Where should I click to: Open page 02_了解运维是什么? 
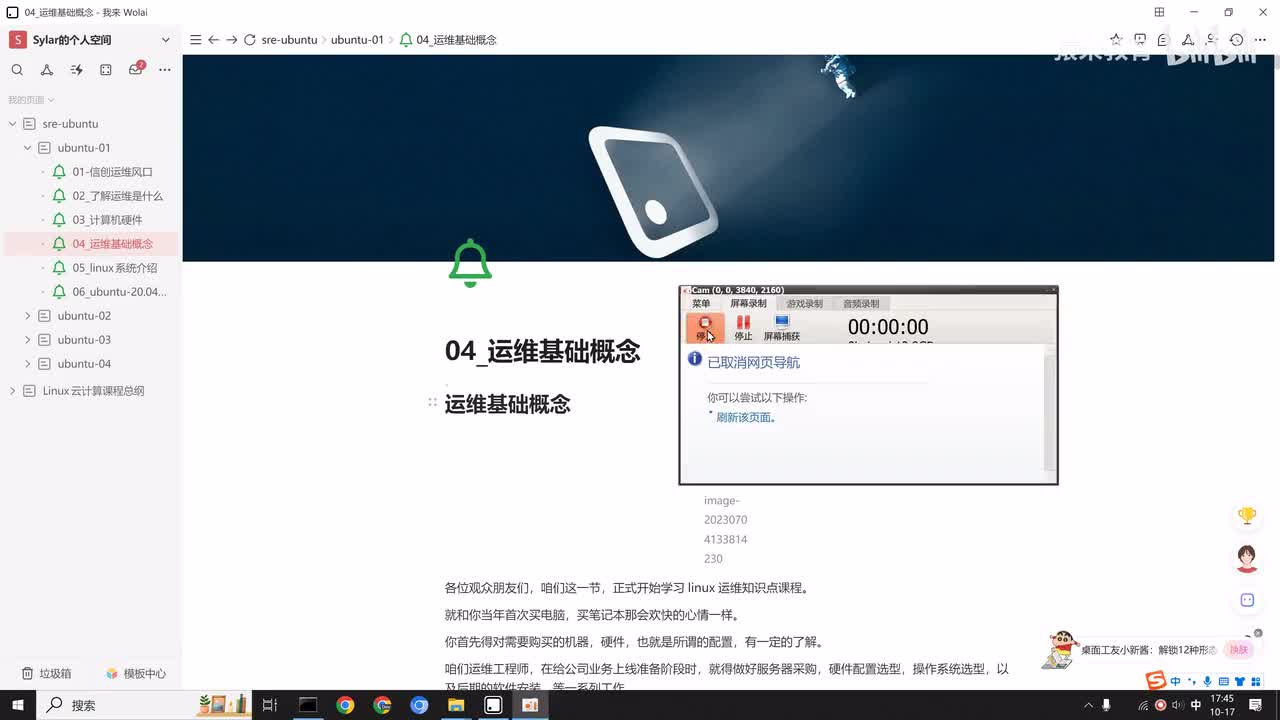pos(117,196)
